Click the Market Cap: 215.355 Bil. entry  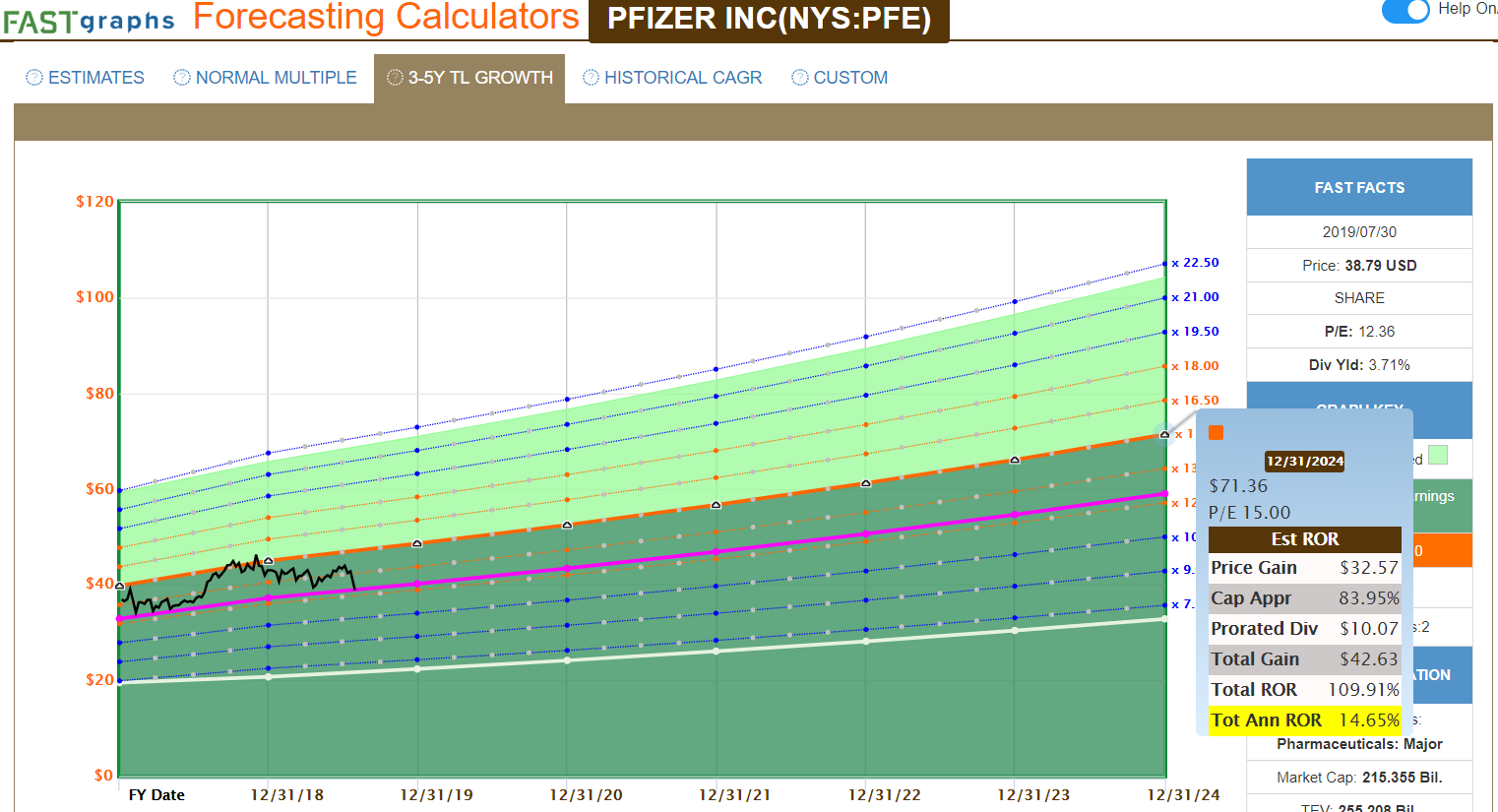point(1359,778)
